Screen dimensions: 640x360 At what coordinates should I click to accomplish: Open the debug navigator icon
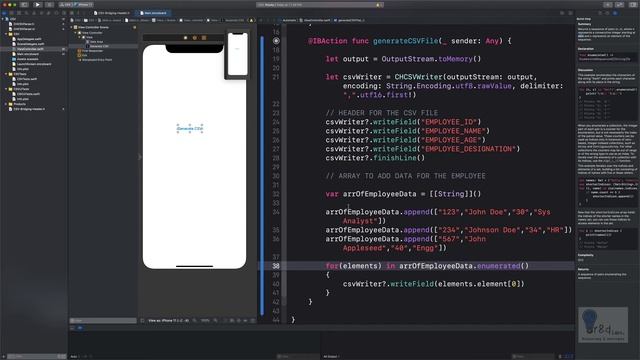48,13
